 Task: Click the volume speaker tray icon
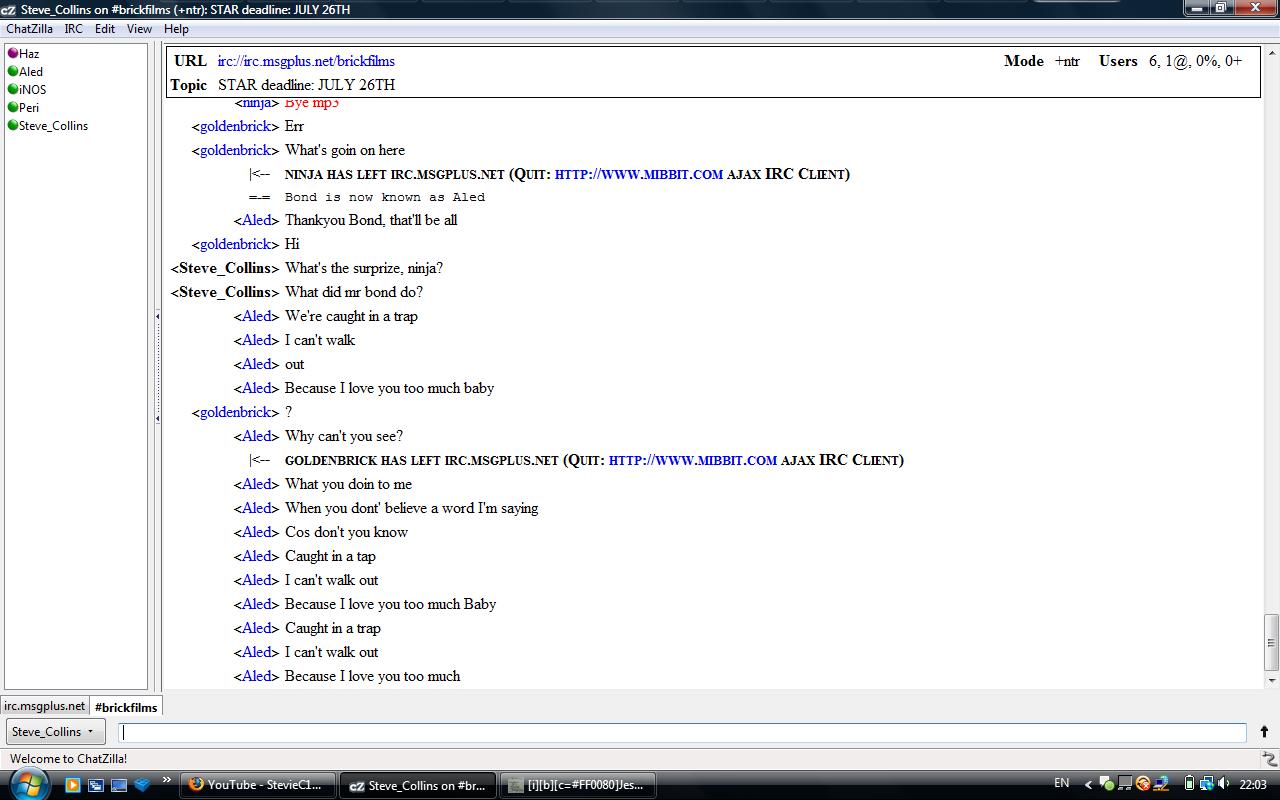(x=1225, y=784)
